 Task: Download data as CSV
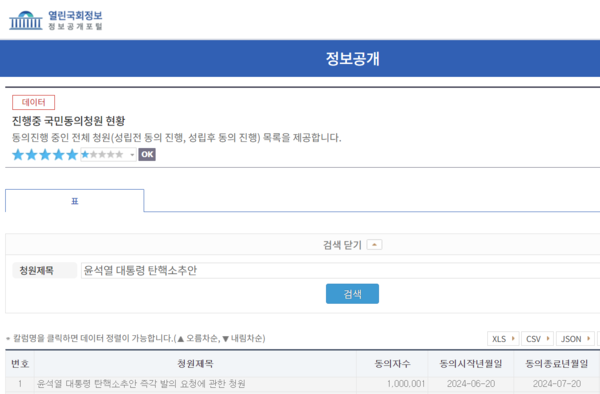537,339
